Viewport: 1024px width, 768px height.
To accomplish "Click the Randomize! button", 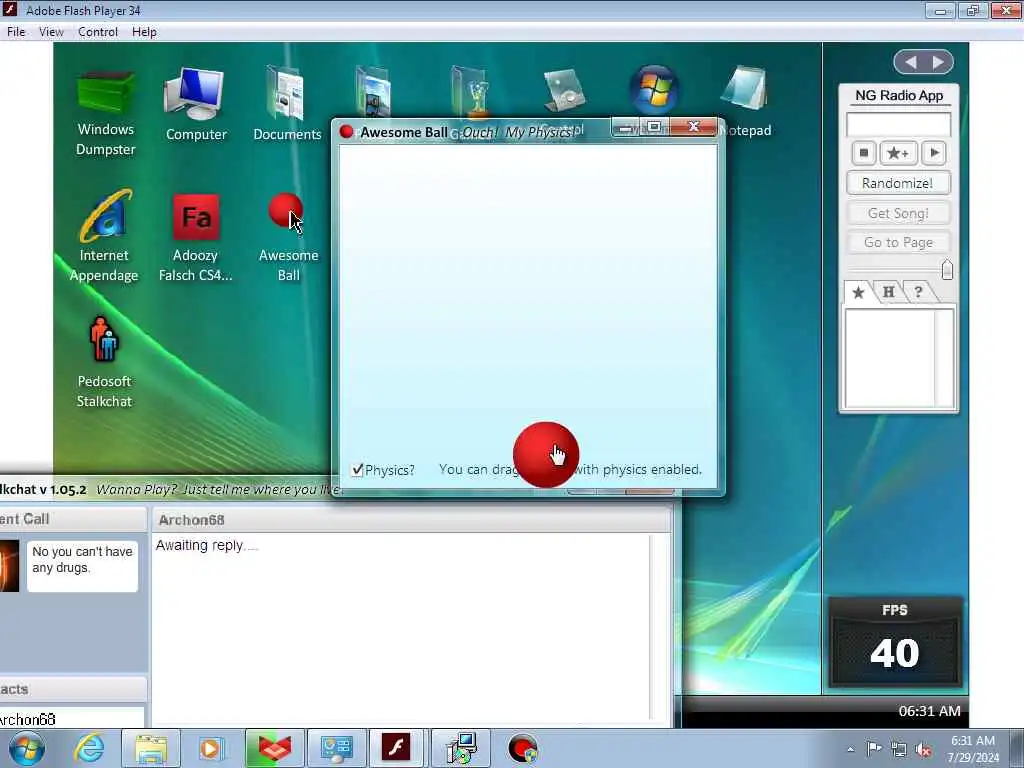I will pos(898,183).
